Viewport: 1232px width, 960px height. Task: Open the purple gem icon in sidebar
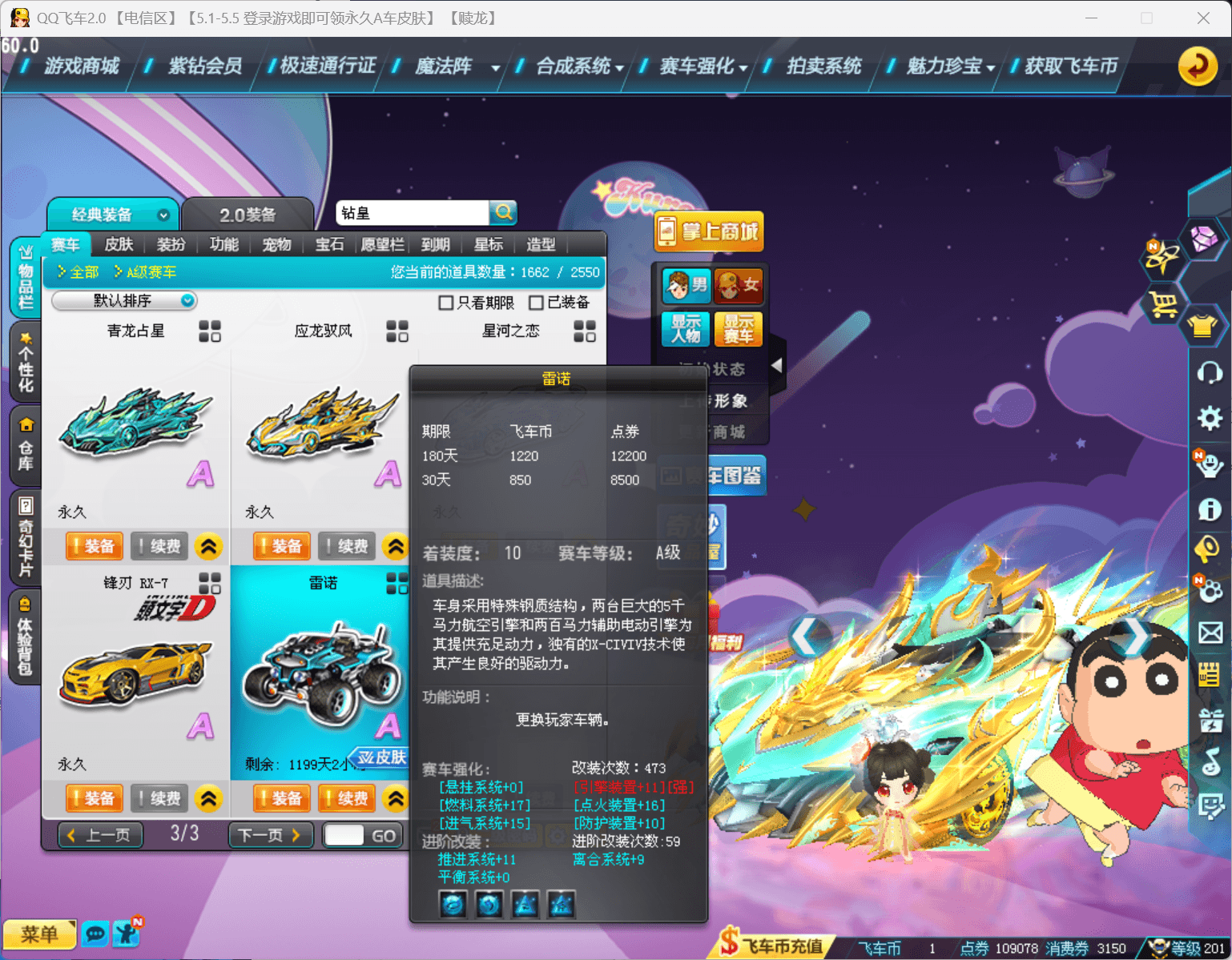pyautogui.click(x=1204, y=238)
